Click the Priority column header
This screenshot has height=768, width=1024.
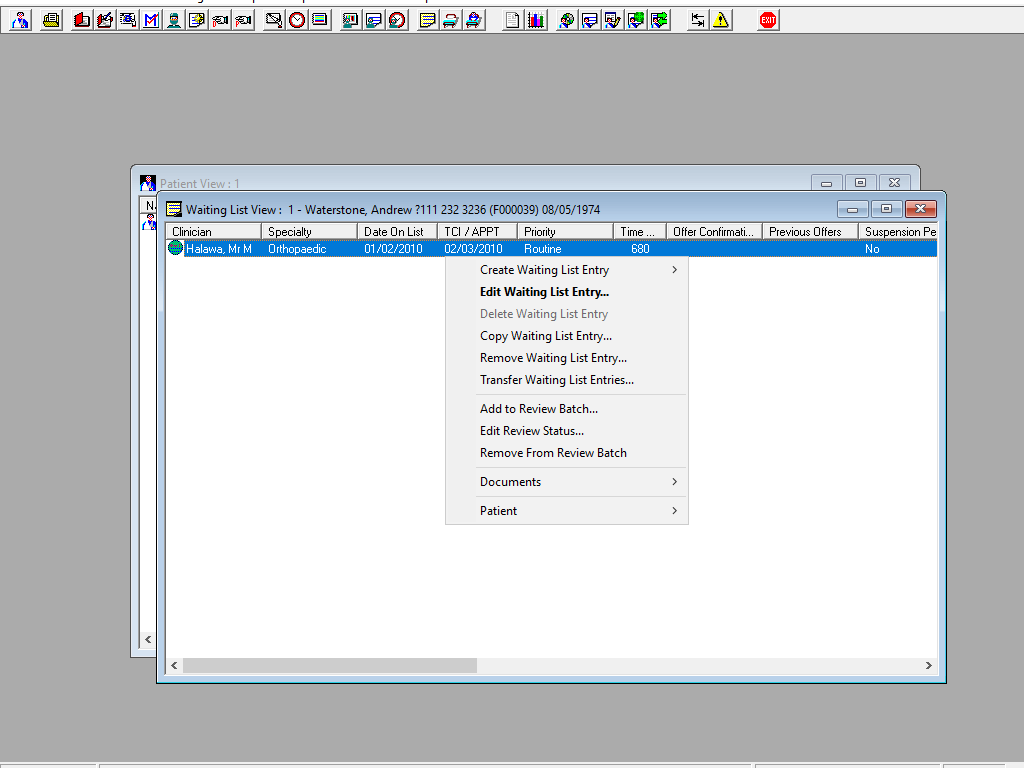coord(565,232)
